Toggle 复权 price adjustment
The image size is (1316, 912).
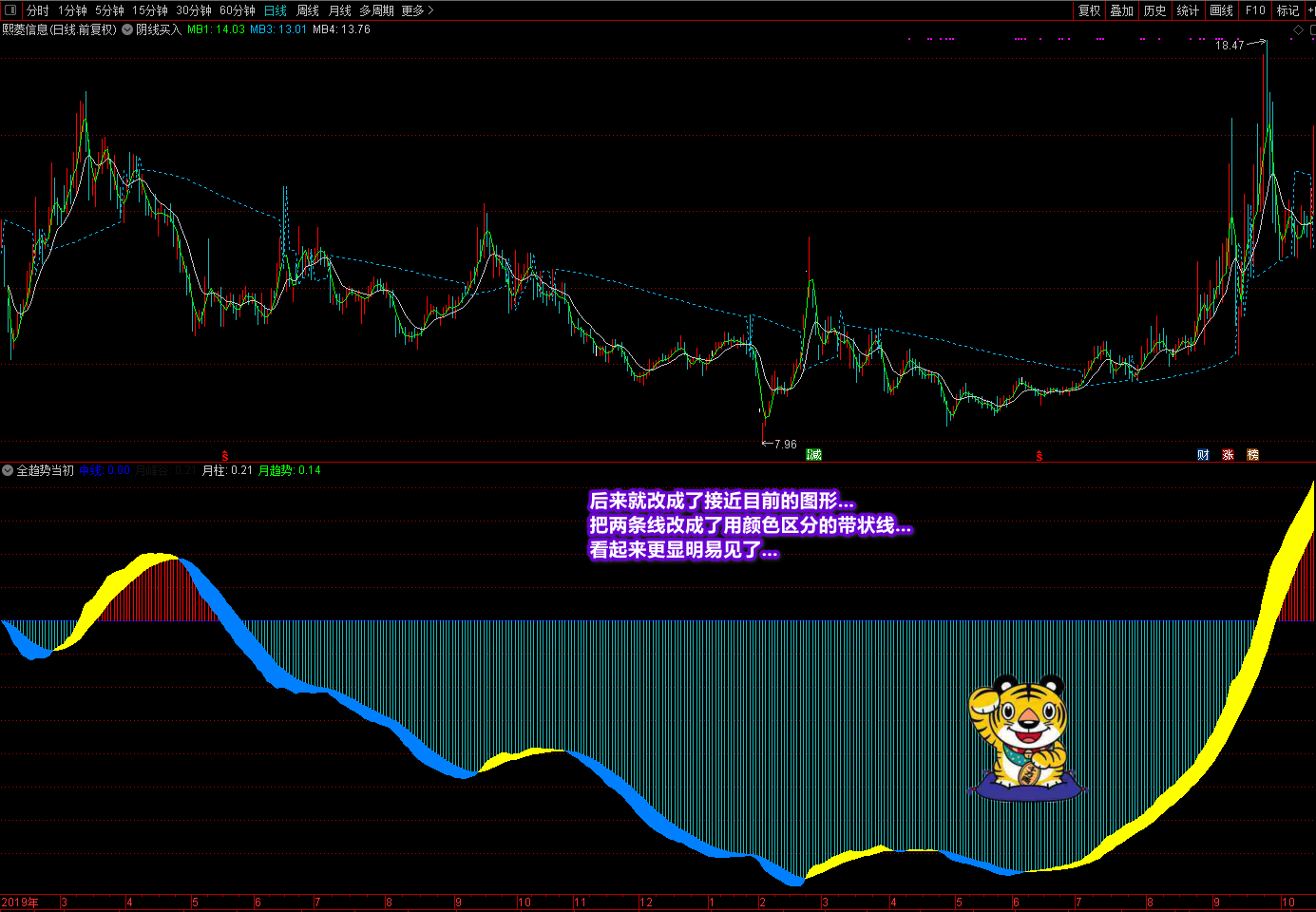[1089, 10]
